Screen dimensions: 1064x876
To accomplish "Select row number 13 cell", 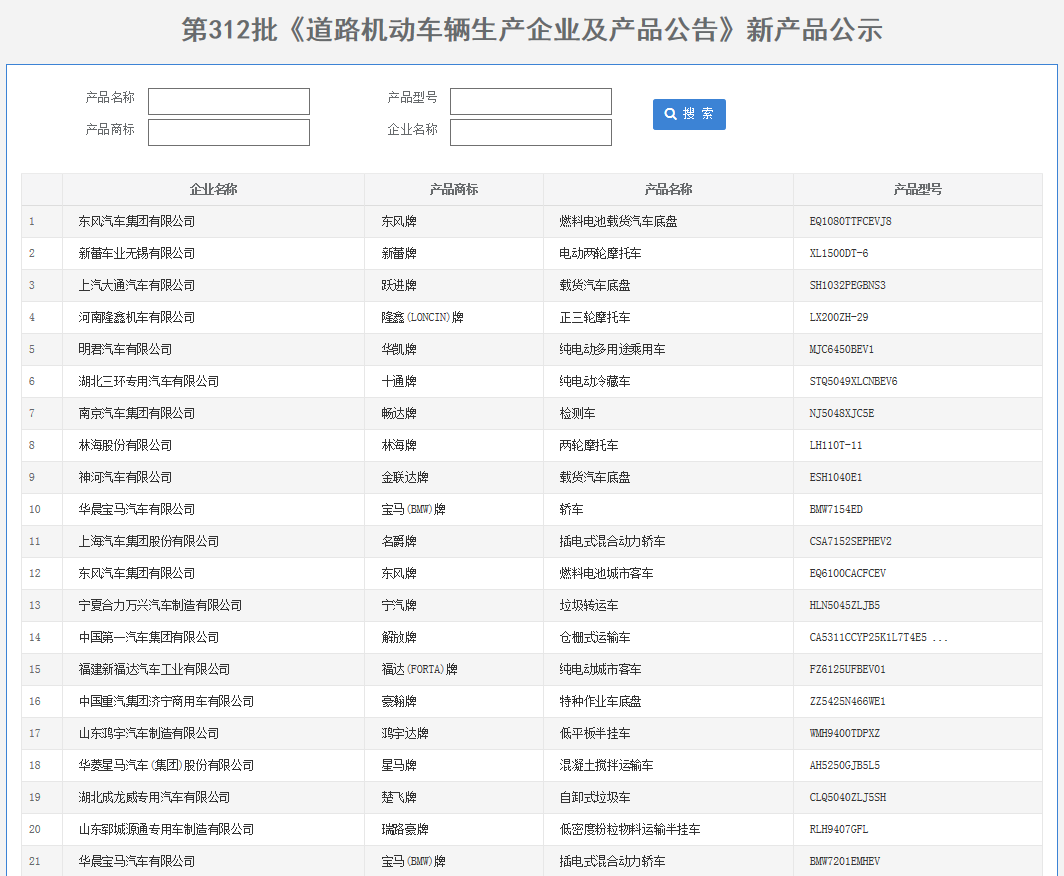I will (x=35, y=605).
